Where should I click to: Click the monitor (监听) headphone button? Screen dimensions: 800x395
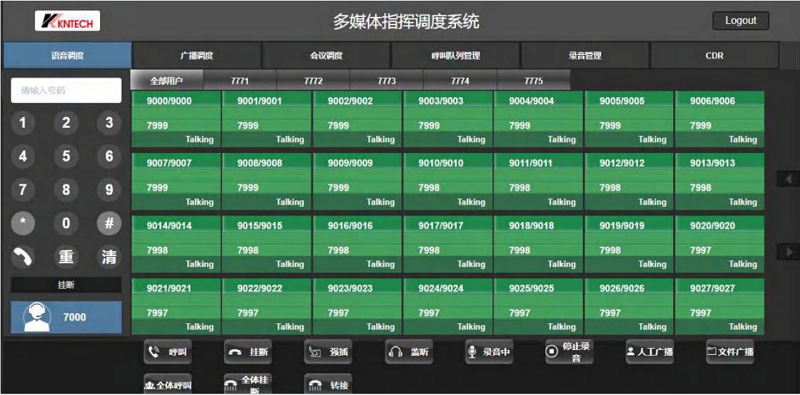coord(409,352)
